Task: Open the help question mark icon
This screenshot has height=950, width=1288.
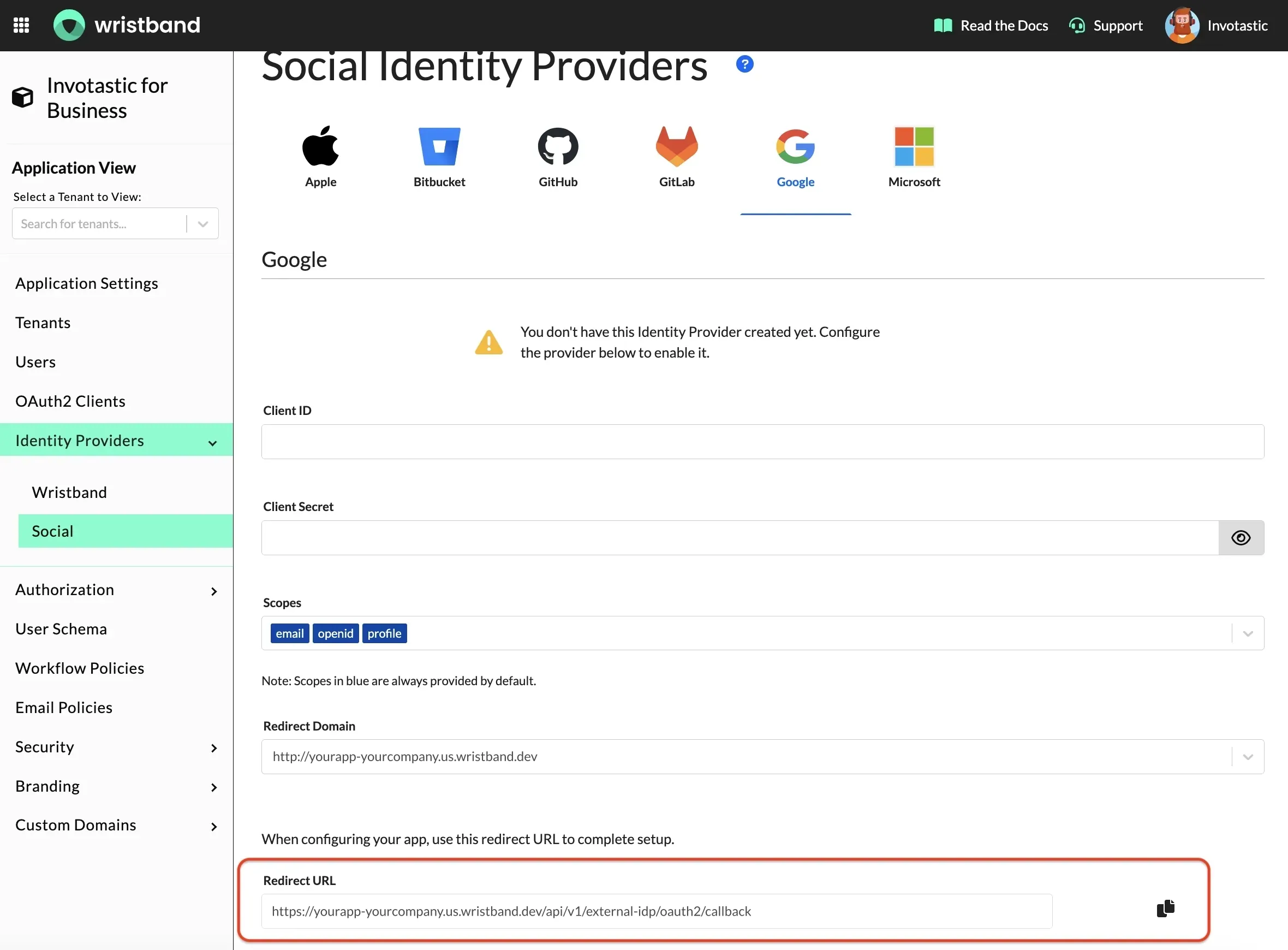Action: pyautogui.click(x=744, y=64)
